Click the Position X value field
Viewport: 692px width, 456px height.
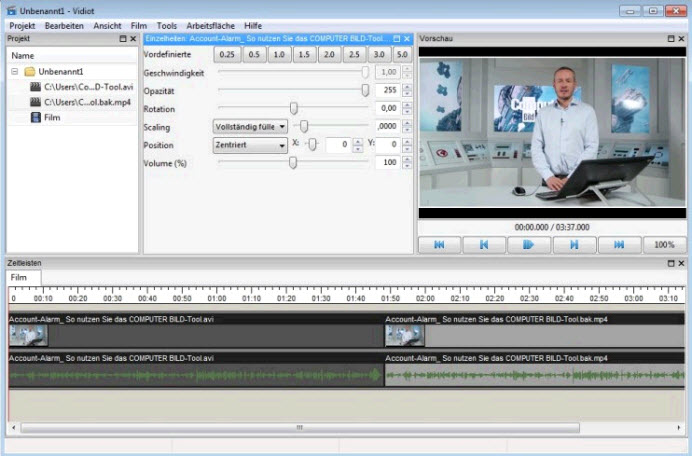338,144
